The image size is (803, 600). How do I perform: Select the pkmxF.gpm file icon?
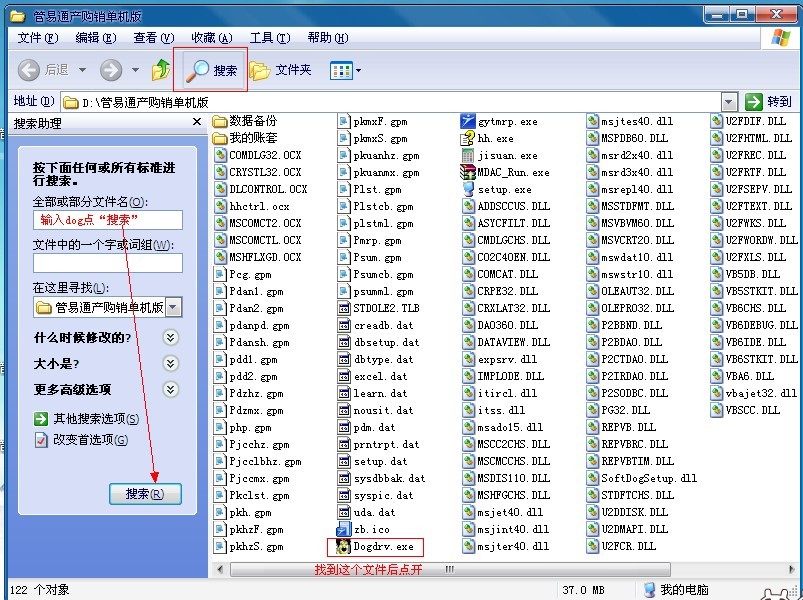pyautogui.click(x=344, y=121)
